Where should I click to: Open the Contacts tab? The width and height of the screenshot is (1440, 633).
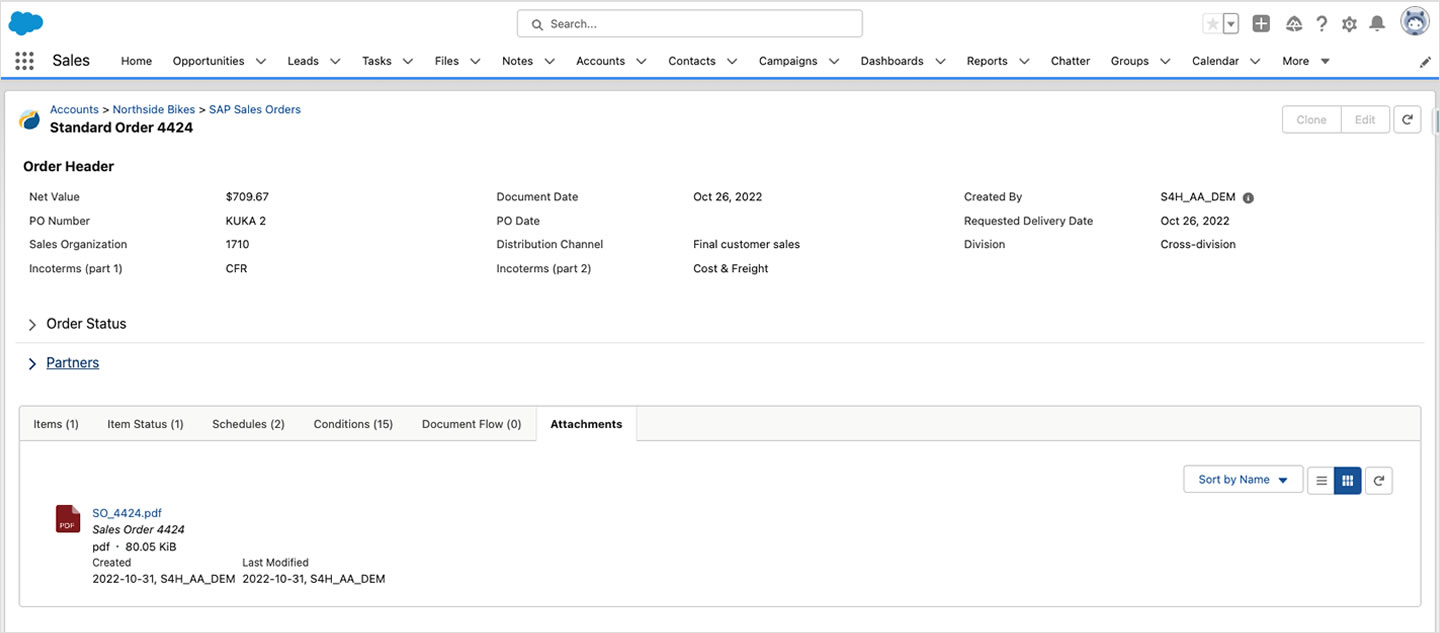click(x=692, y=61)
